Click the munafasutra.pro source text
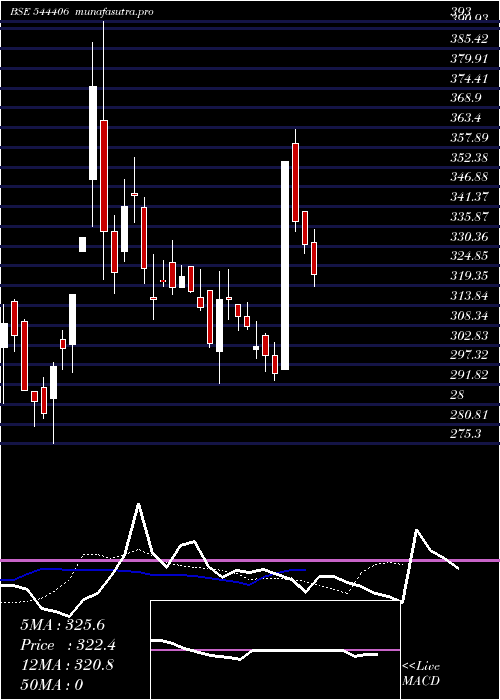The width and height of the screenshot is (500, 700). coord(115,12)
